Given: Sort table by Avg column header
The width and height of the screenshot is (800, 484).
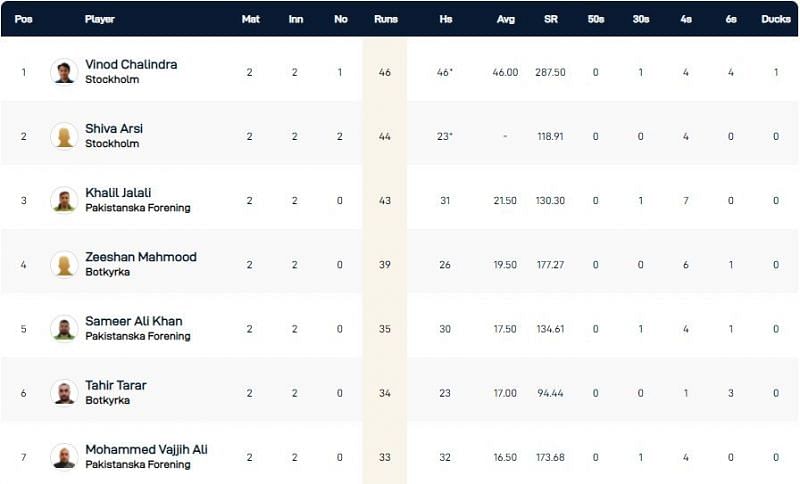Looking at the screenshot, I should pyautogui.click(x=506, y=19).
